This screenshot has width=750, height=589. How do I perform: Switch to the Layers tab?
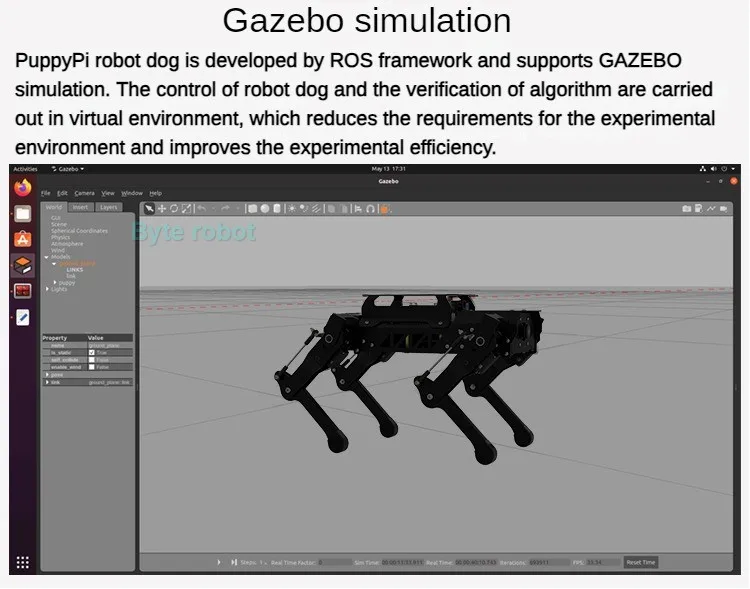109,207
